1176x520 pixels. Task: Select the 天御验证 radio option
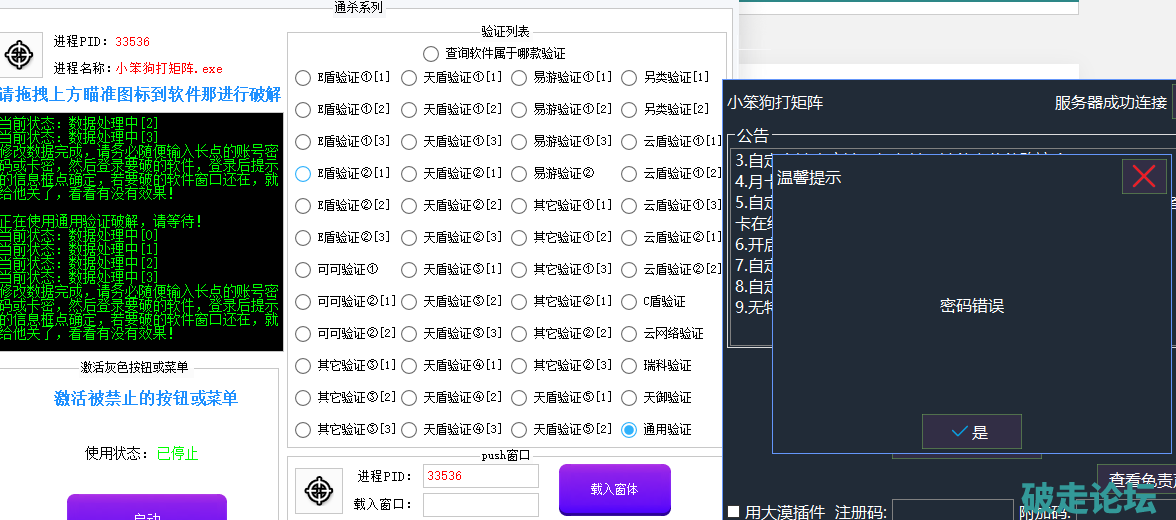(629, 398)
